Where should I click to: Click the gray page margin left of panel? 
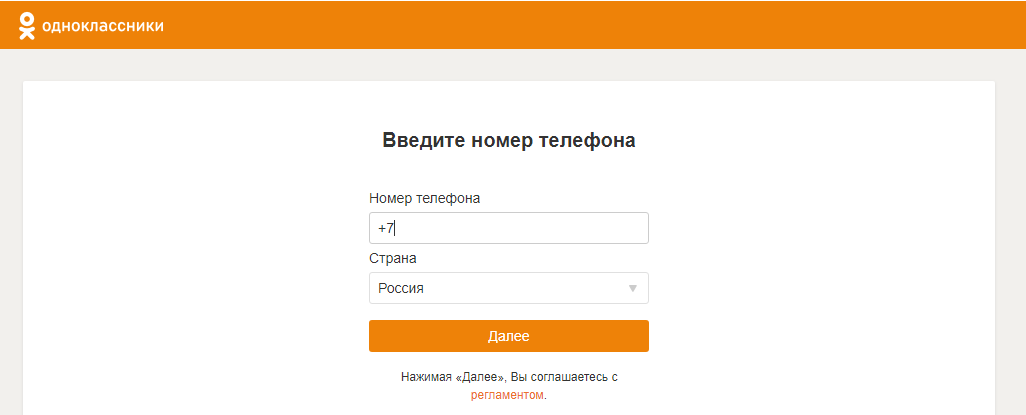coord(11,250)
